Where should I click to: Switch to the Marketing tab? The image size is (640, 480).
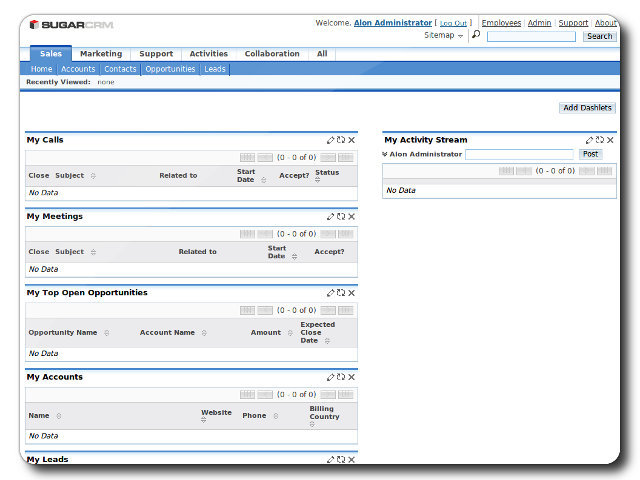pos(101,54)
